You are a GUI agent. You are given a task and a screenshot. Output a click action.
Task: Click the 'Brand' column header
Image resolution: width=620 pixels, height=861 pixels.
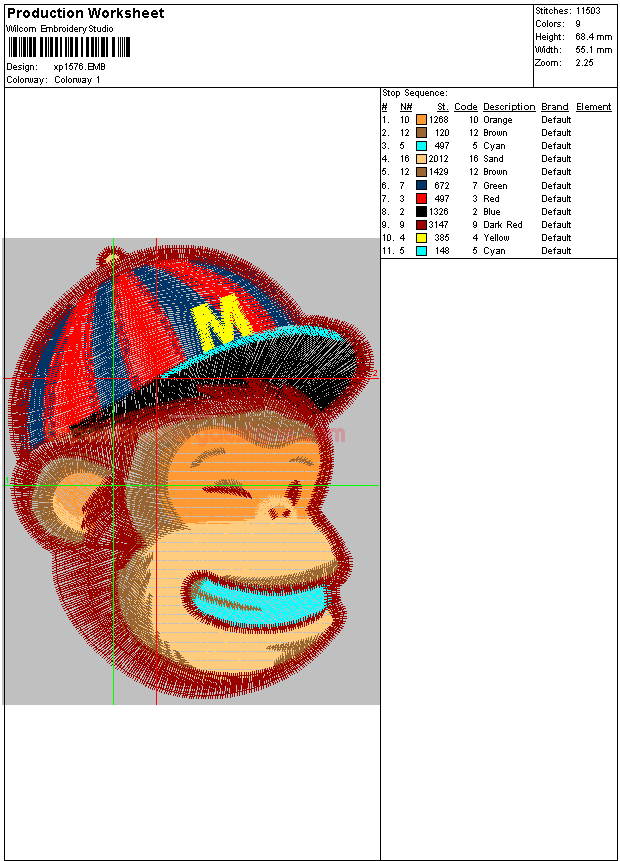[x=555, y=107]
